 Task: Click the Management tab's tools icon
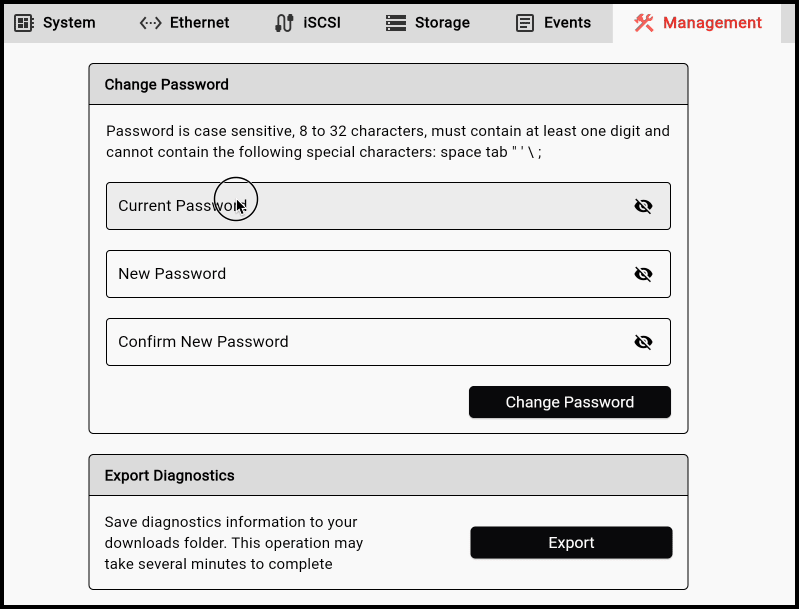click(x=644, y=22)
